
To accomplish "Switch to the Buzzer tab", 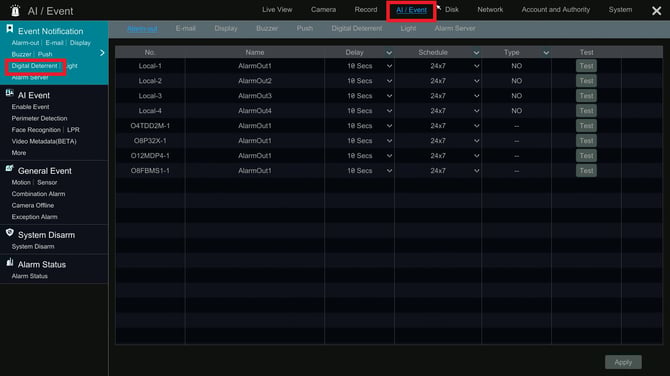I will 267,29.
